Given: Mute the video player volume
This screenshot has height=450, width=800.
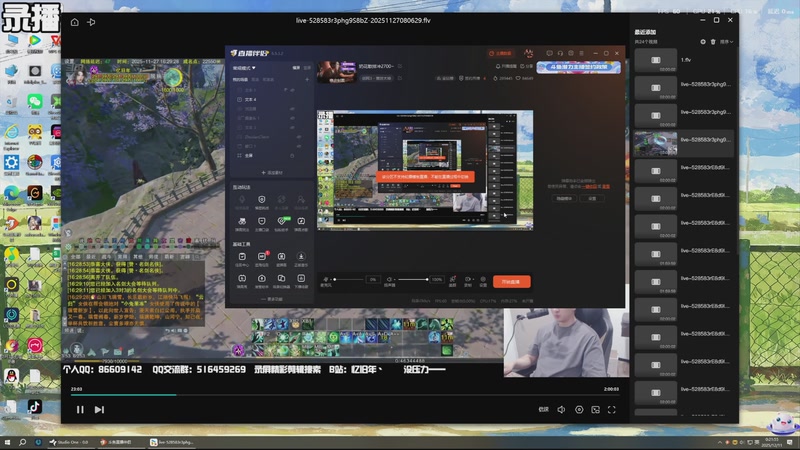Looking at the screenshot, I should click(561, 410).
